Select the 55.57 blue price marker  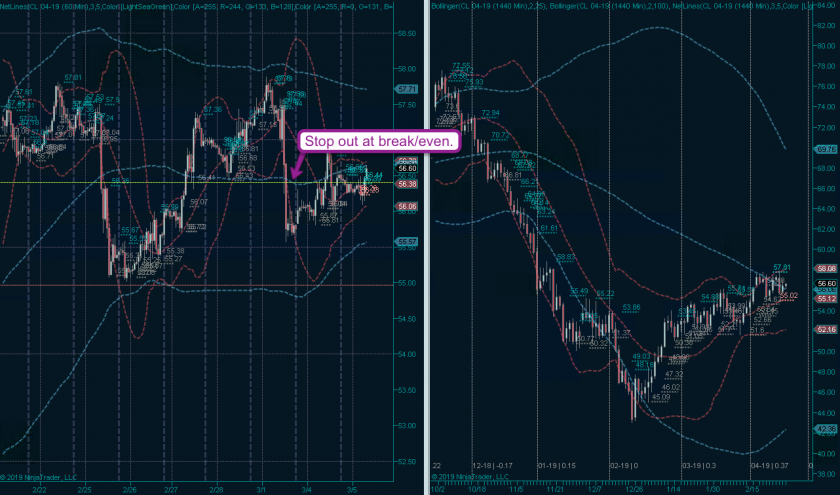[407, 242]
